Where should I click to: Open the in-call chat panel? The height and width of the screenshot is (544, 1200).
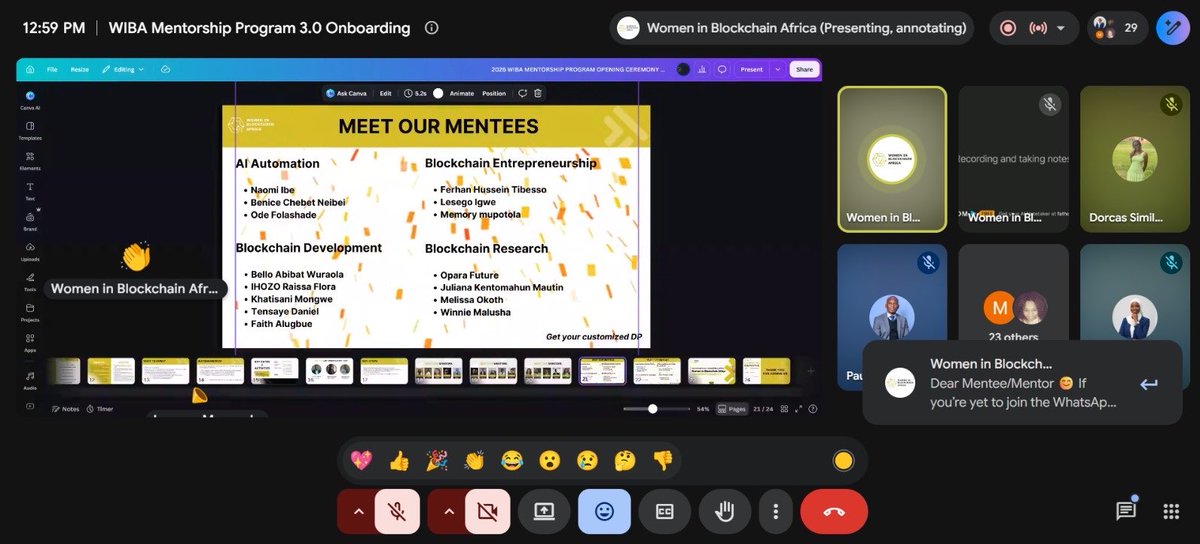click(x=1126, y=511)
